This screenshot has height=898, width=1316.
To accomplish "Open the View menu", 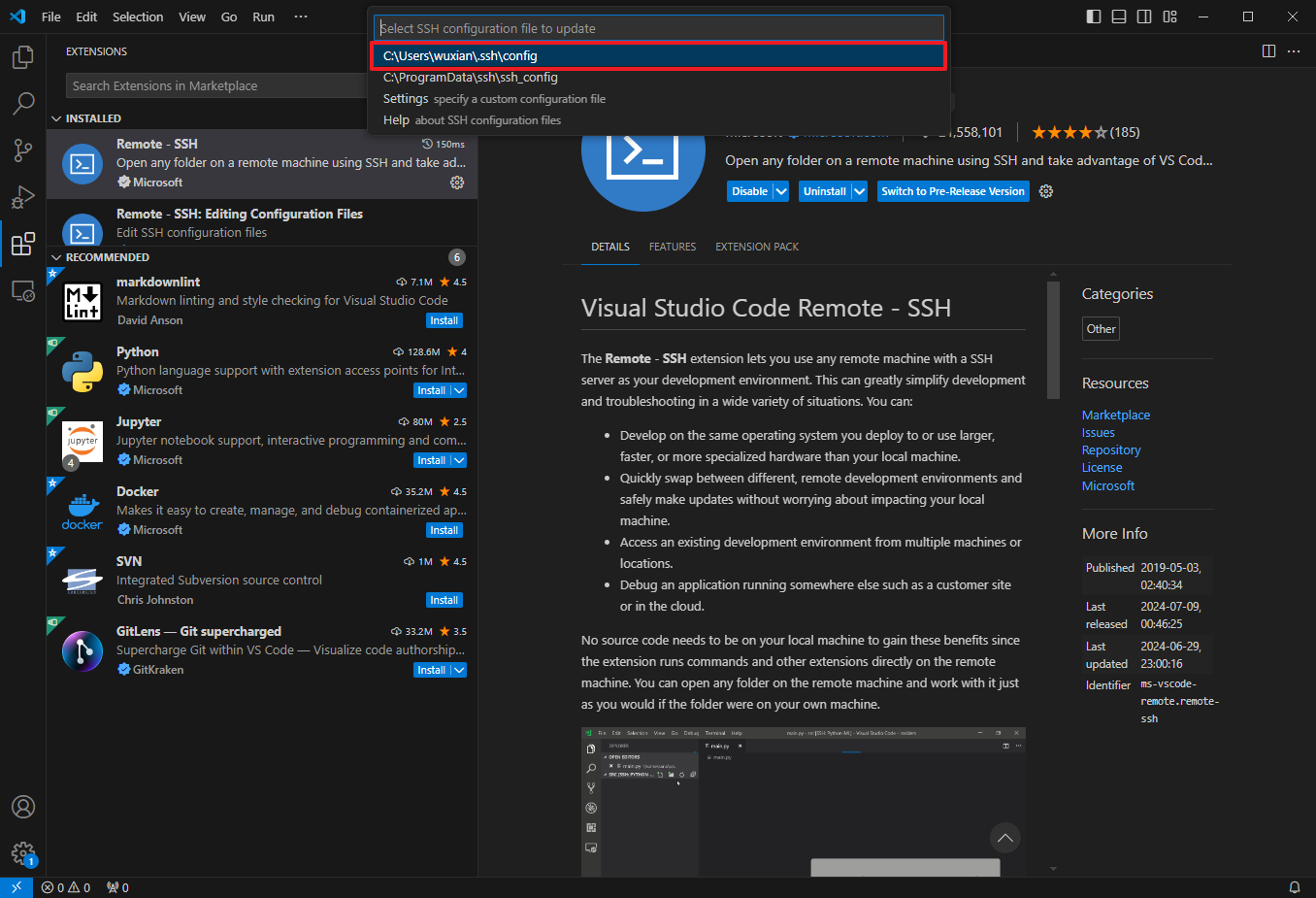I will [x=192, y=17].
